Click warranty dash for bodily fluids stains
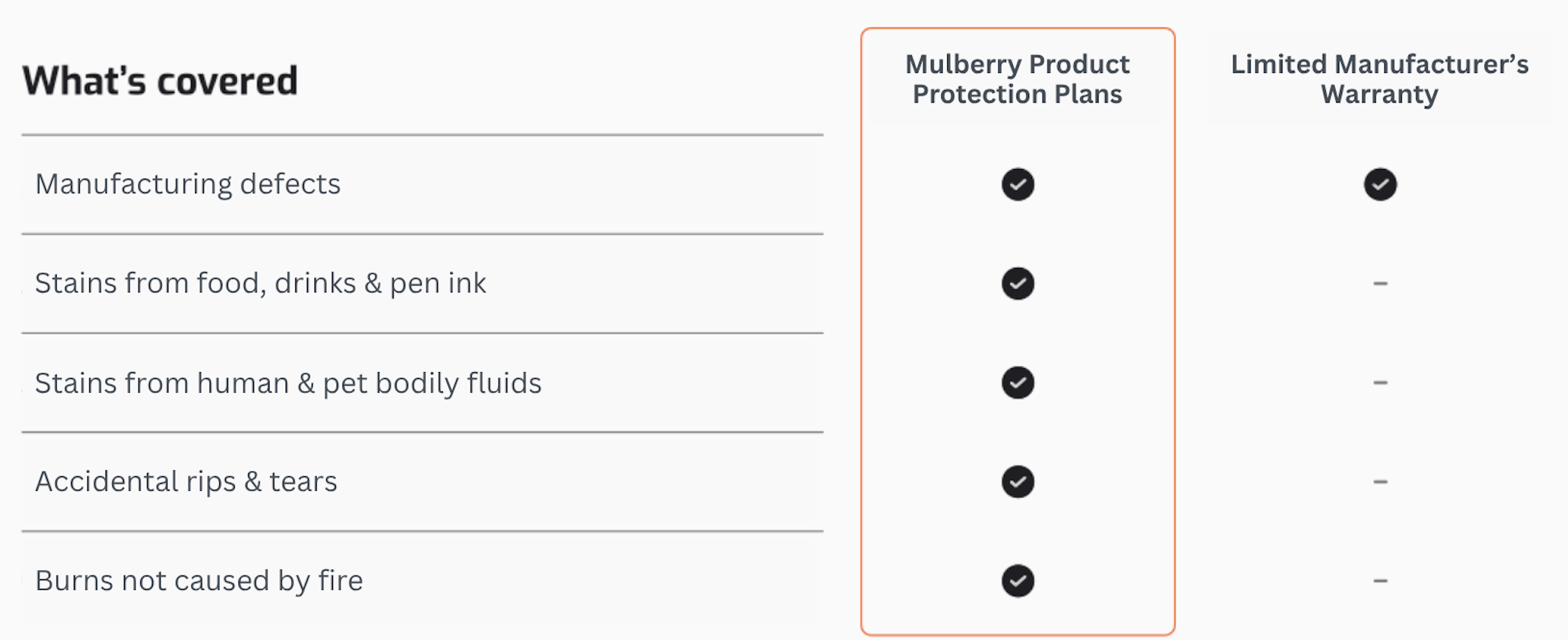 [1380, 382]
